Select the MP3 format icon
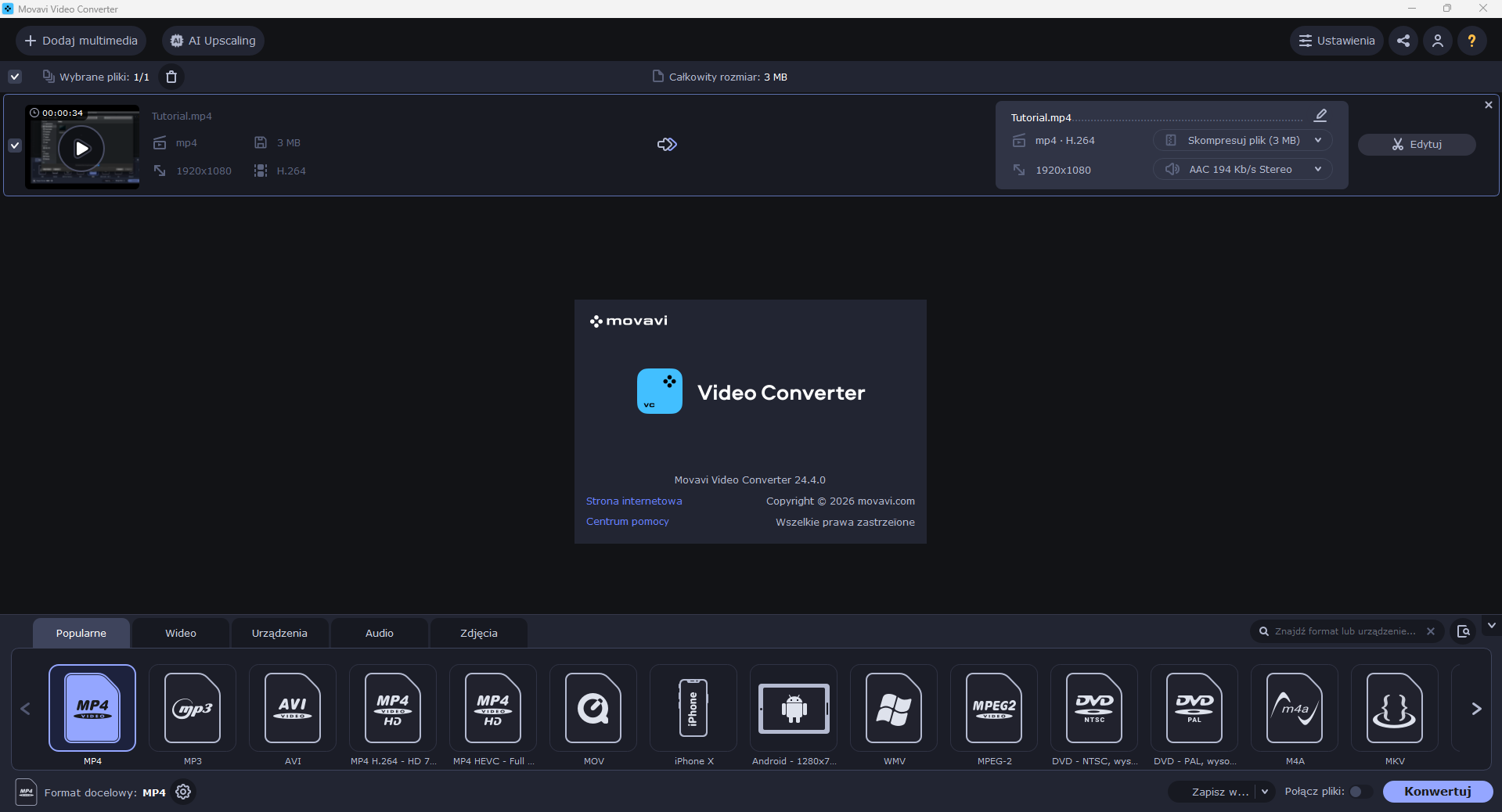 pos(193,708)
